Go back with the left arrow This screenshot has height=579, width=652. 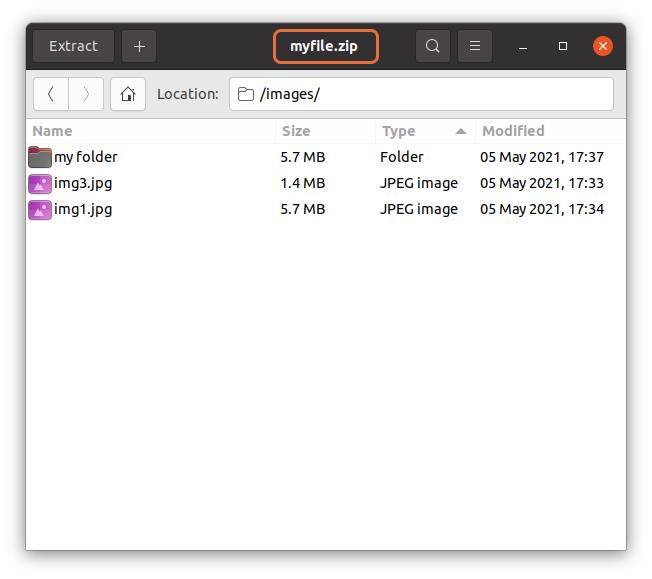coord(51,94)
